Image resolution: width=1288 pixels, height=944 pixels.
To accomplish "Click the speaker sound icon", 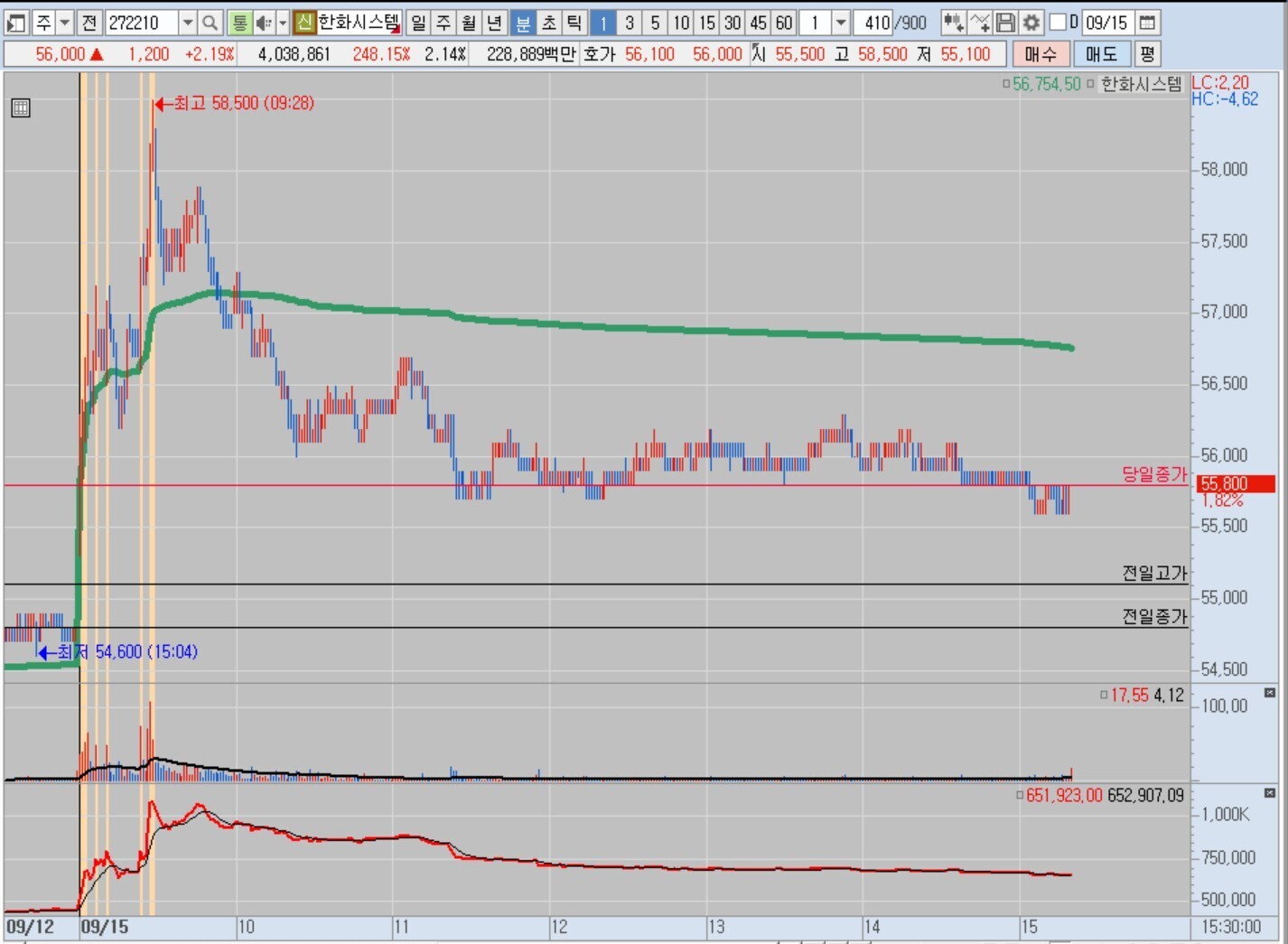I will click(x=263, y=23).
